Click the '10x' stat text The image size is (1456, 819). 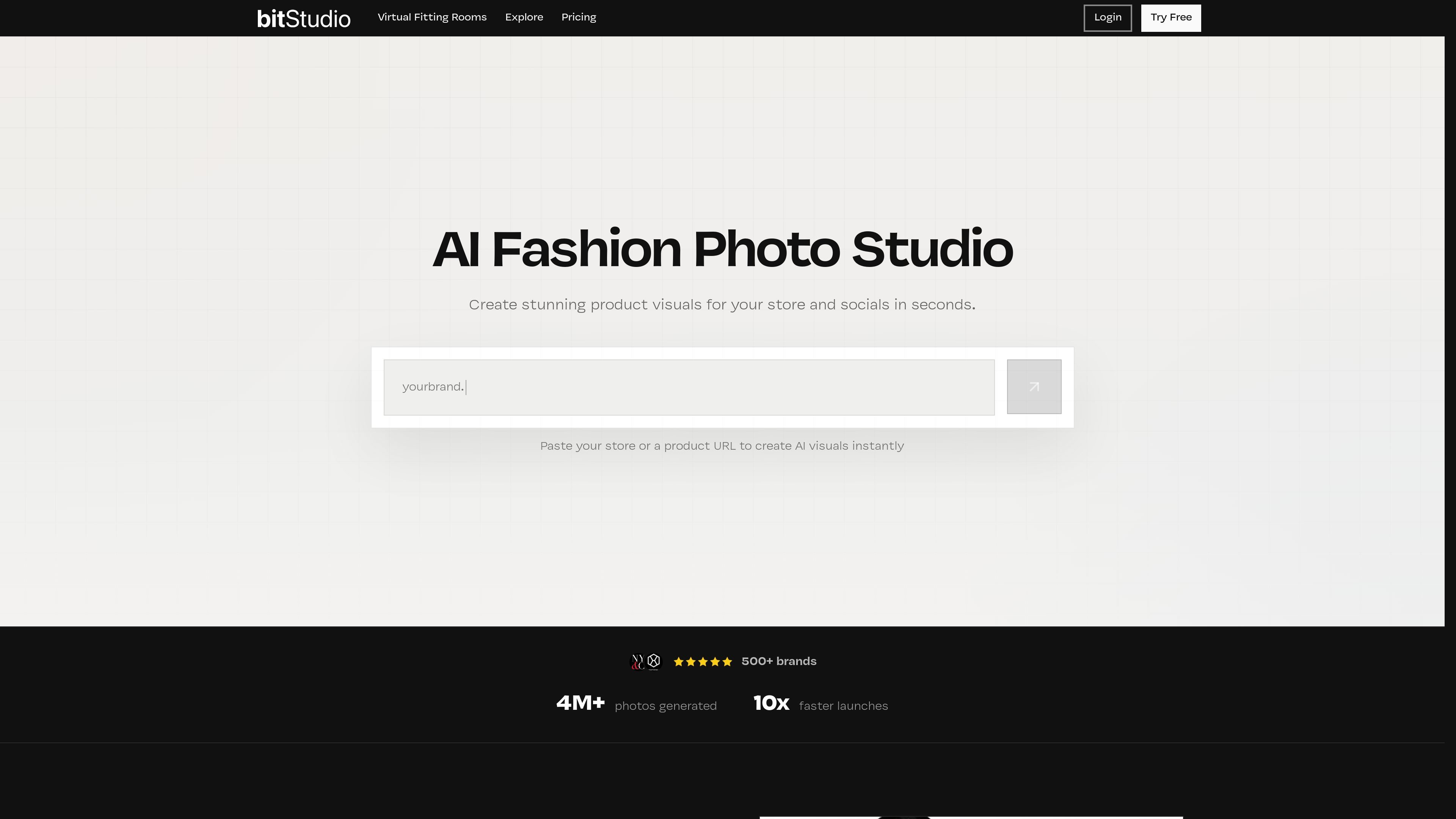point(771,703)
